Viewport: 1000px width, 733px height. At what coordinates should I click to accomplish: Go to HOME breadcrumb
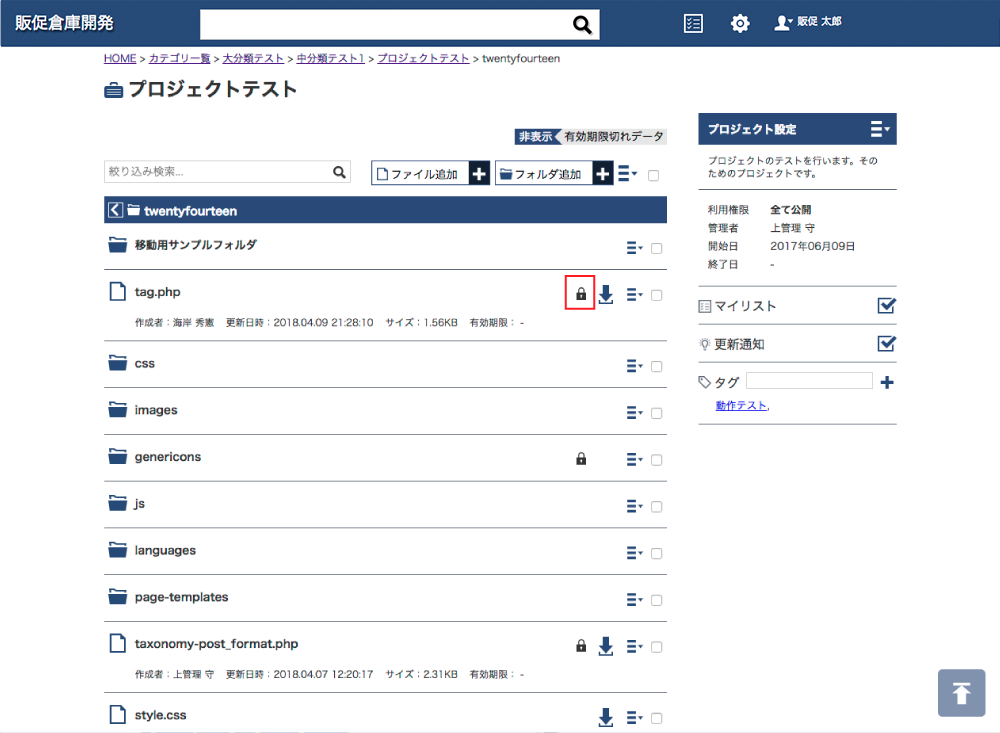[120, 58]
